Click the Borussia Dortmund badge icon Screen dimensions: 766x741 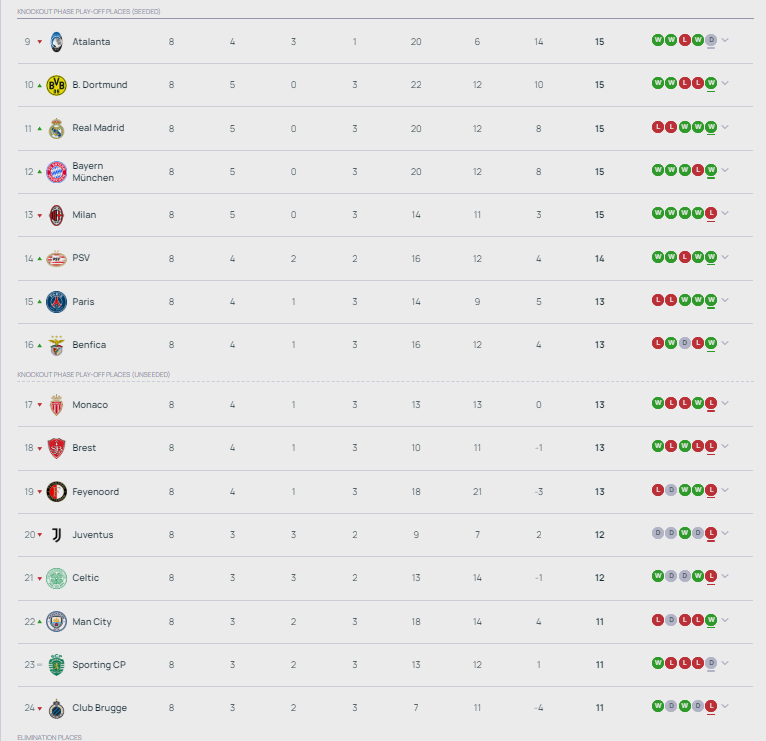click(x=56, y=85)
